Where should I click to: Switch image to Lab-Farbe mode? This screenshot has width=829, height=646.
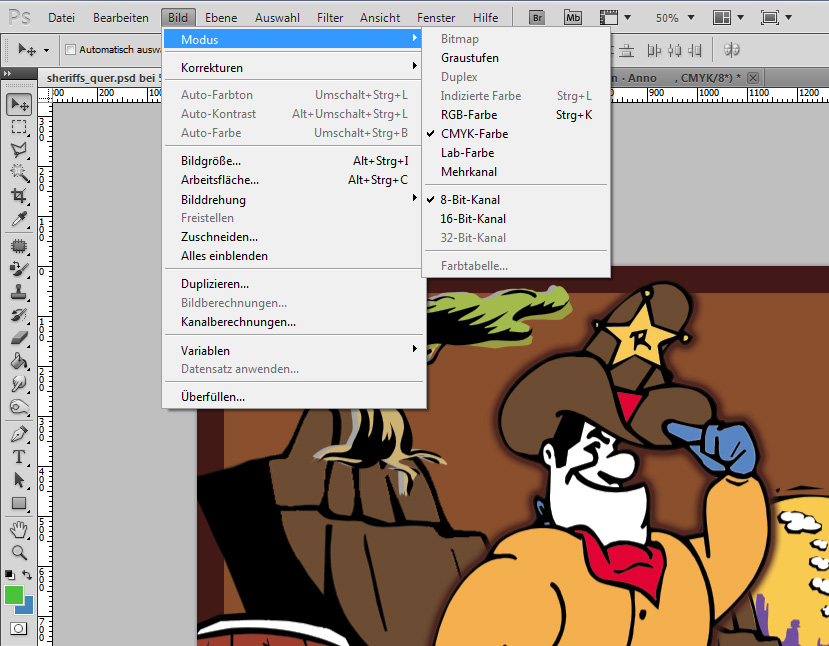click(467, 153)
